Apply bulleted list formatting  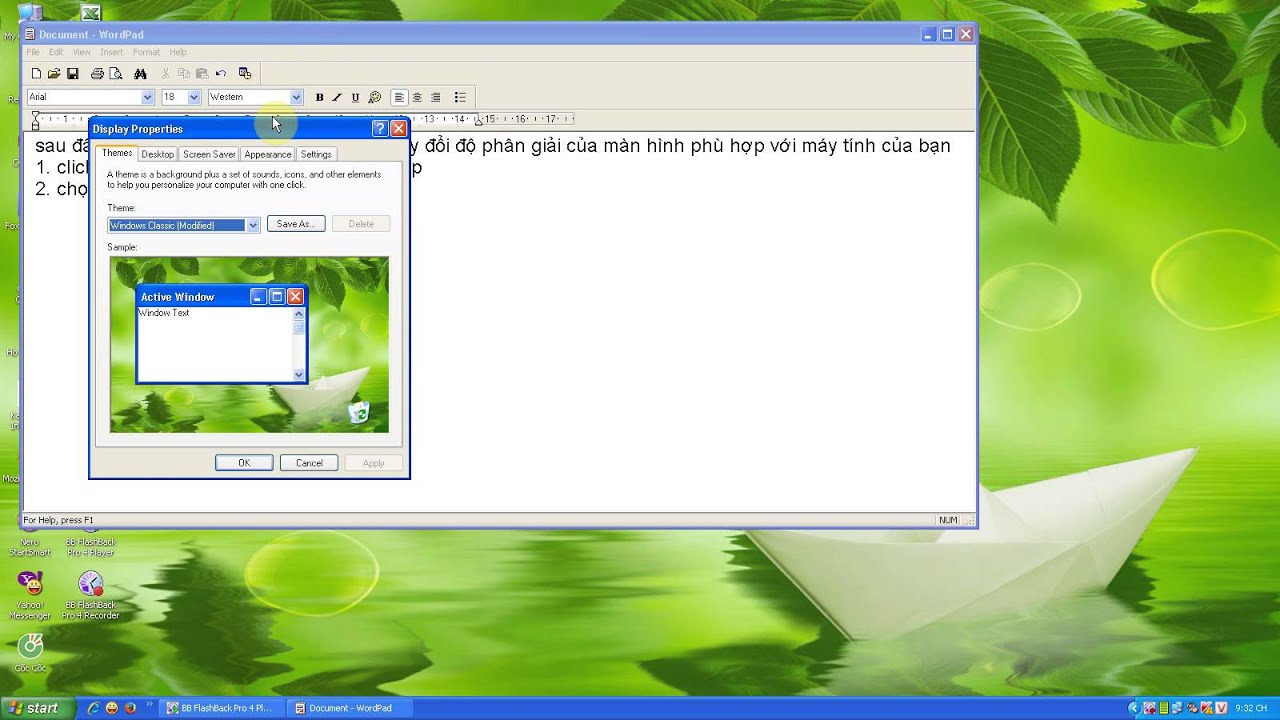click(460, 97)
